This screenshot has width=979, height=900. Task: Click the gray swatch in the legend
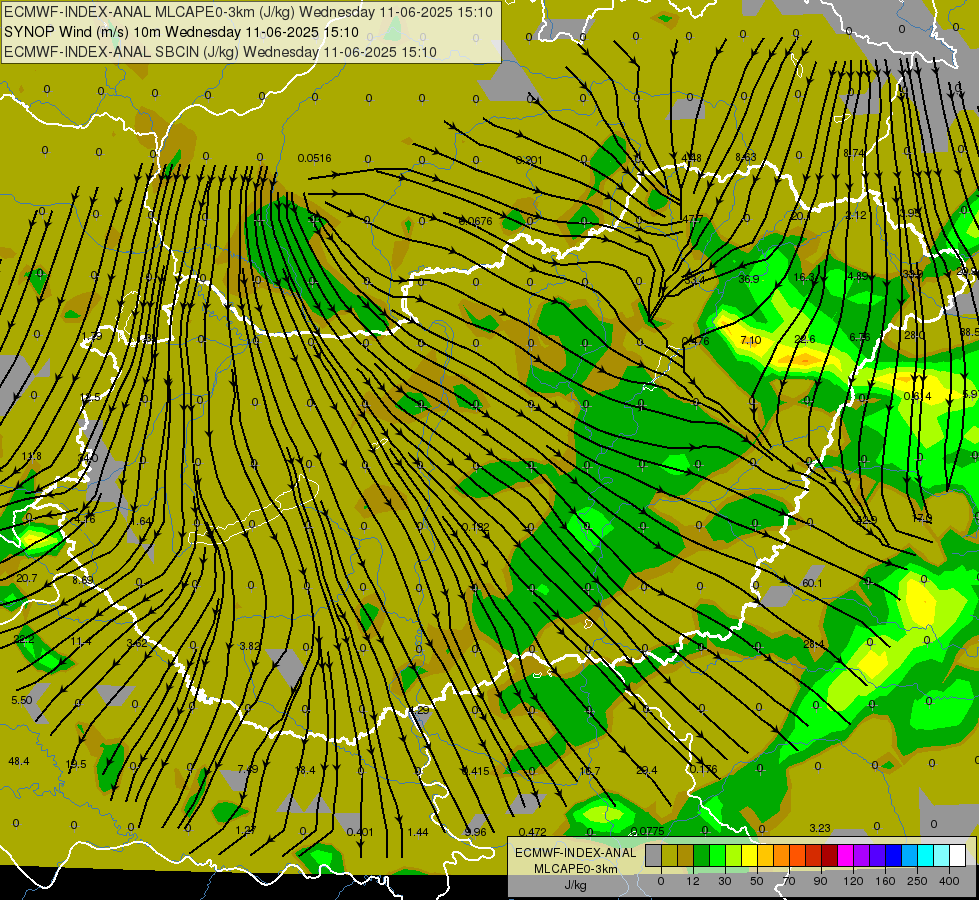(x=653, y=856)
